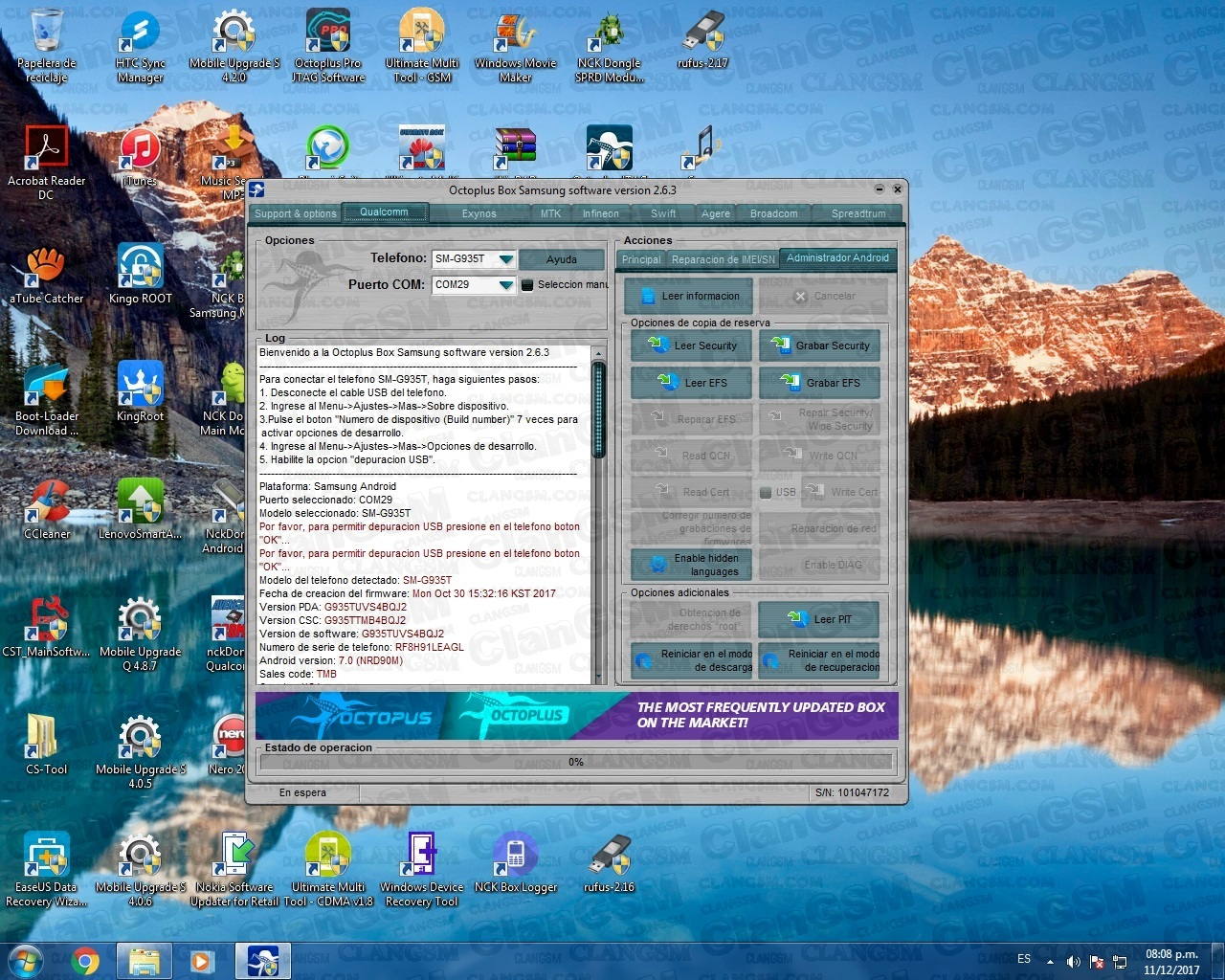Image resolution: width=1225 pixels, height=980 pixels.
Task: Open Mobile Upgrade S 4.0.5 icon
Action: pyautogui.click(x=140, y=751)
